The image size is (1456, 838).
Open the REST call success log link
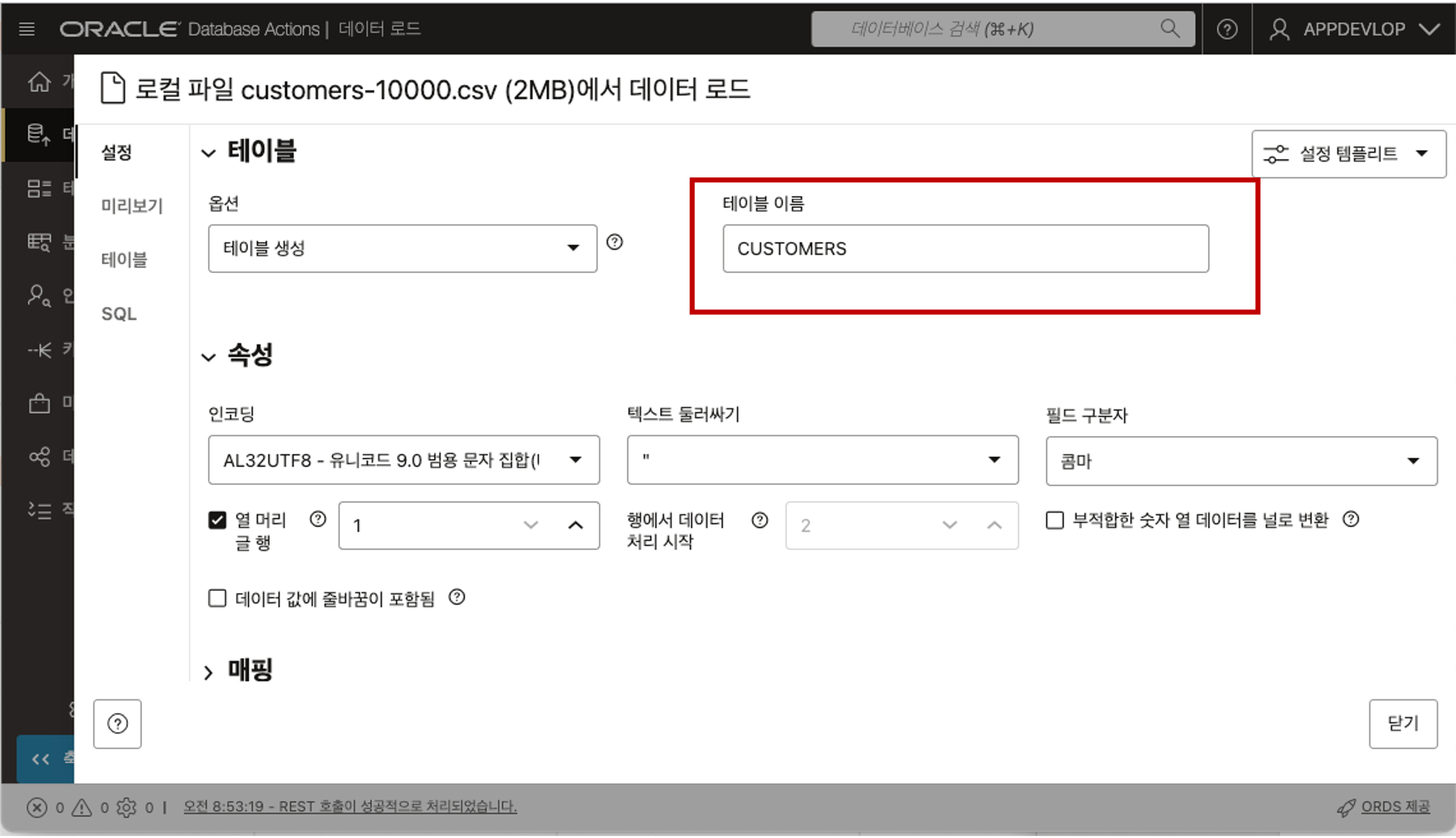350,806
